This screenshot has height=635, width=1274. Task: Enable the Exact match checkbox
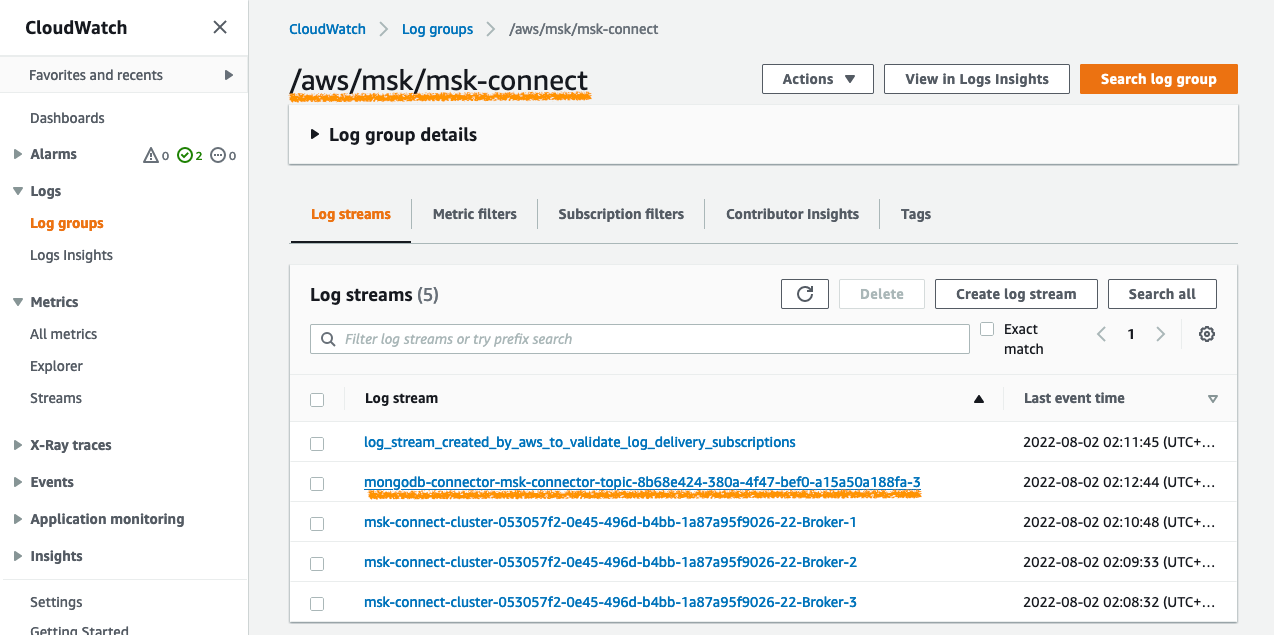[987, 329]
